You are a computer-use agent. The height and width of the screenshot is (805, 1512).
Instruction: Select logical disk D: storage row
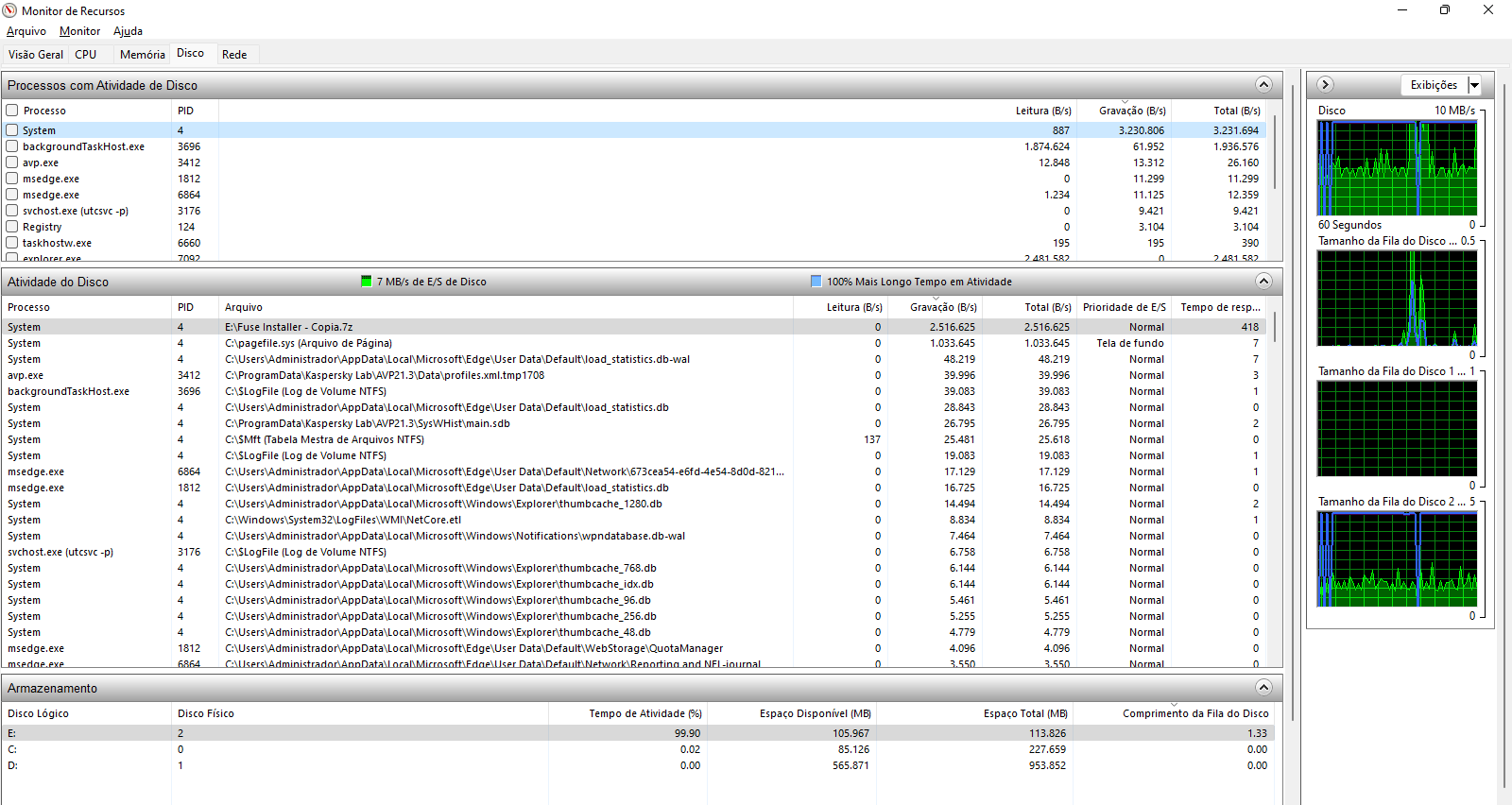(638, 765)
